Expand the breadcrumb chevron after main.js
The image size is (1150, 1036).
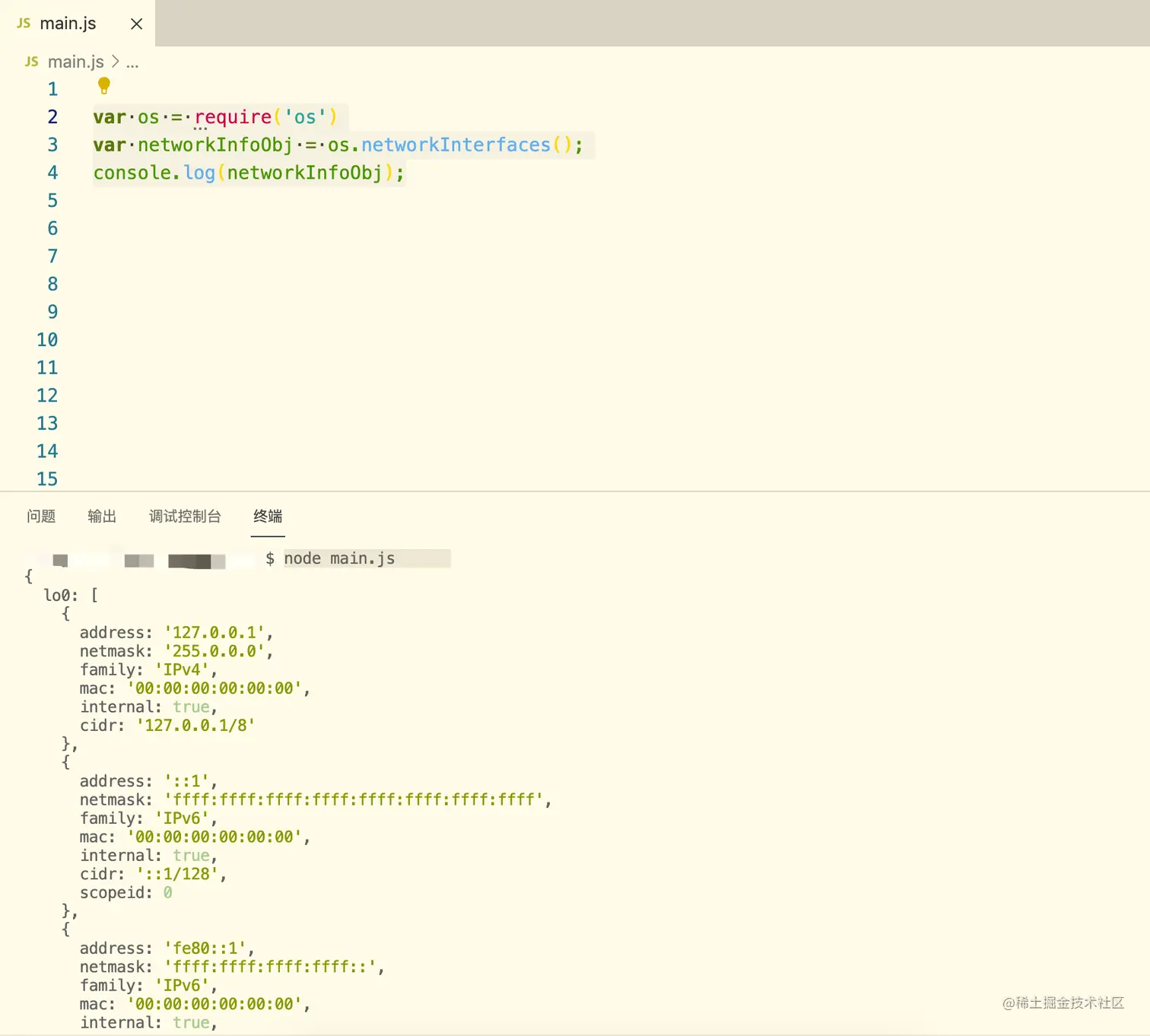[x=115, y=62]
